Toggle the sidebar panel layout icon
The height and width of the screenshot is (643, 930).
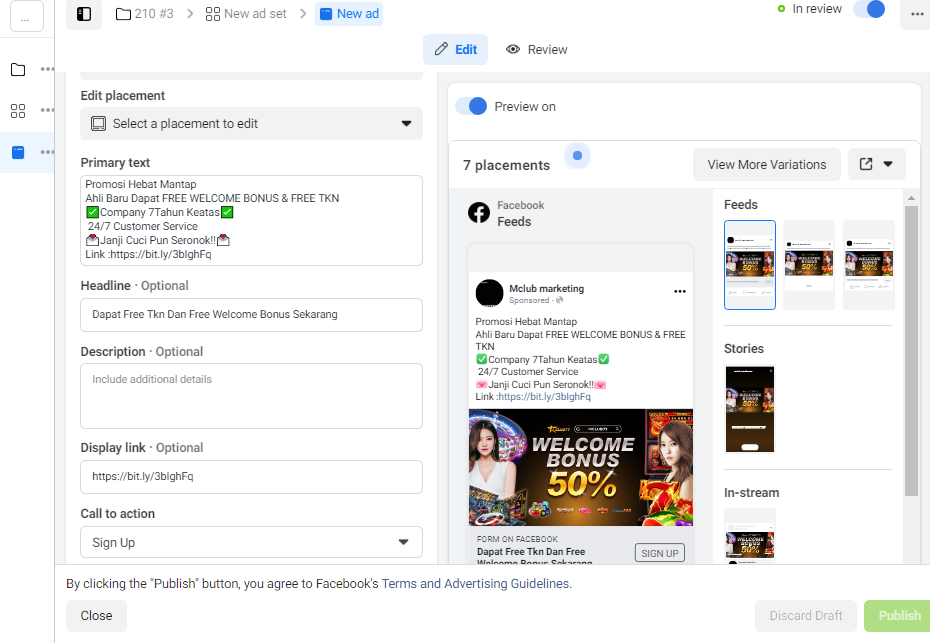tap(84, 14)
